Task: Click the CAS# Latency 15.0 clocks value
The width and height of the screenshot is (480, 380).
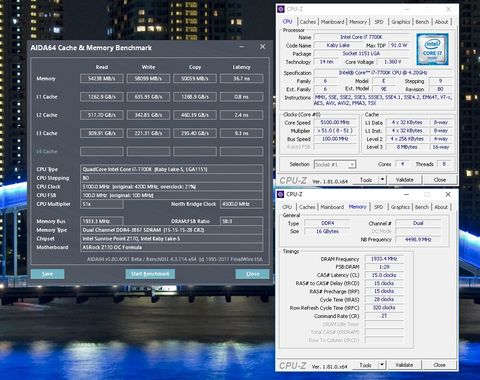Action: click(384, 275)
